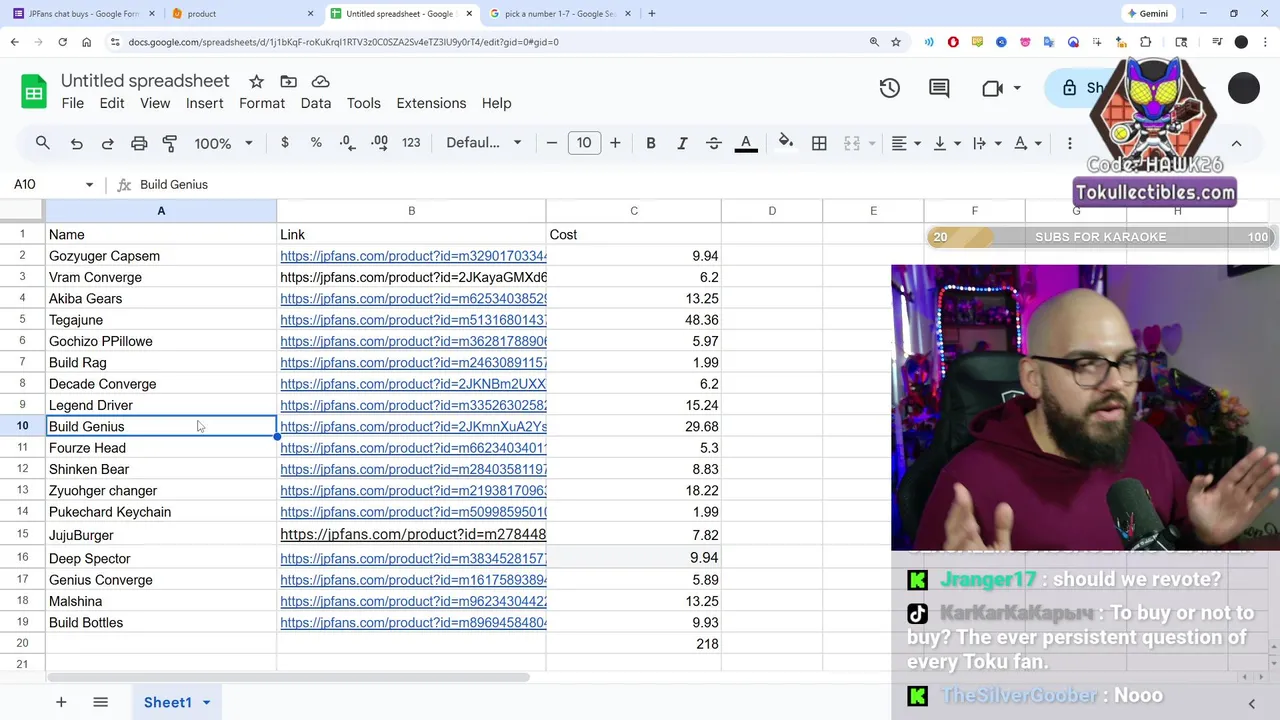Image resolution: width=1280 pixels, height=720 pixels.
Task: Click the Meet camera icon
Action: point(992,88)
